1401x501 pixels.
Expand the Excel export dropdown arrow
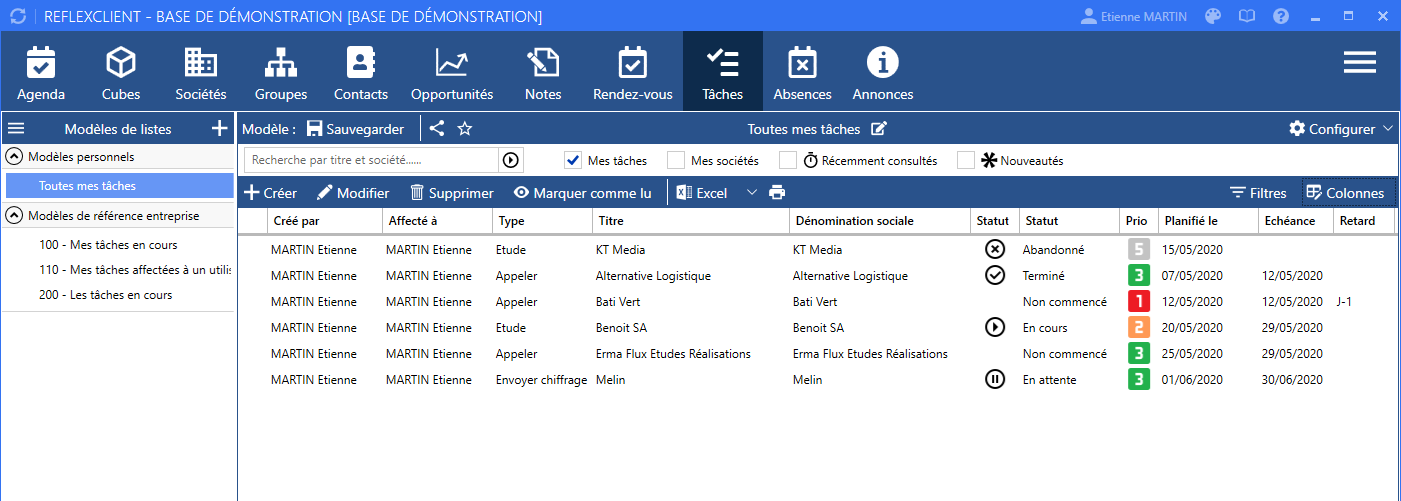coord(752,193)
